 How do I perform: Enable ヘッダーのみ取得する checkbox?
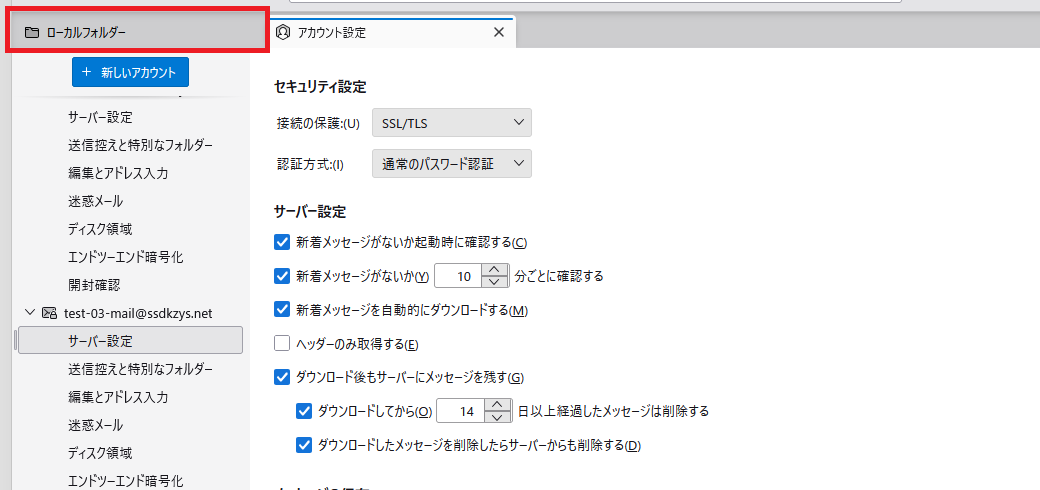(x=282, y=344)
